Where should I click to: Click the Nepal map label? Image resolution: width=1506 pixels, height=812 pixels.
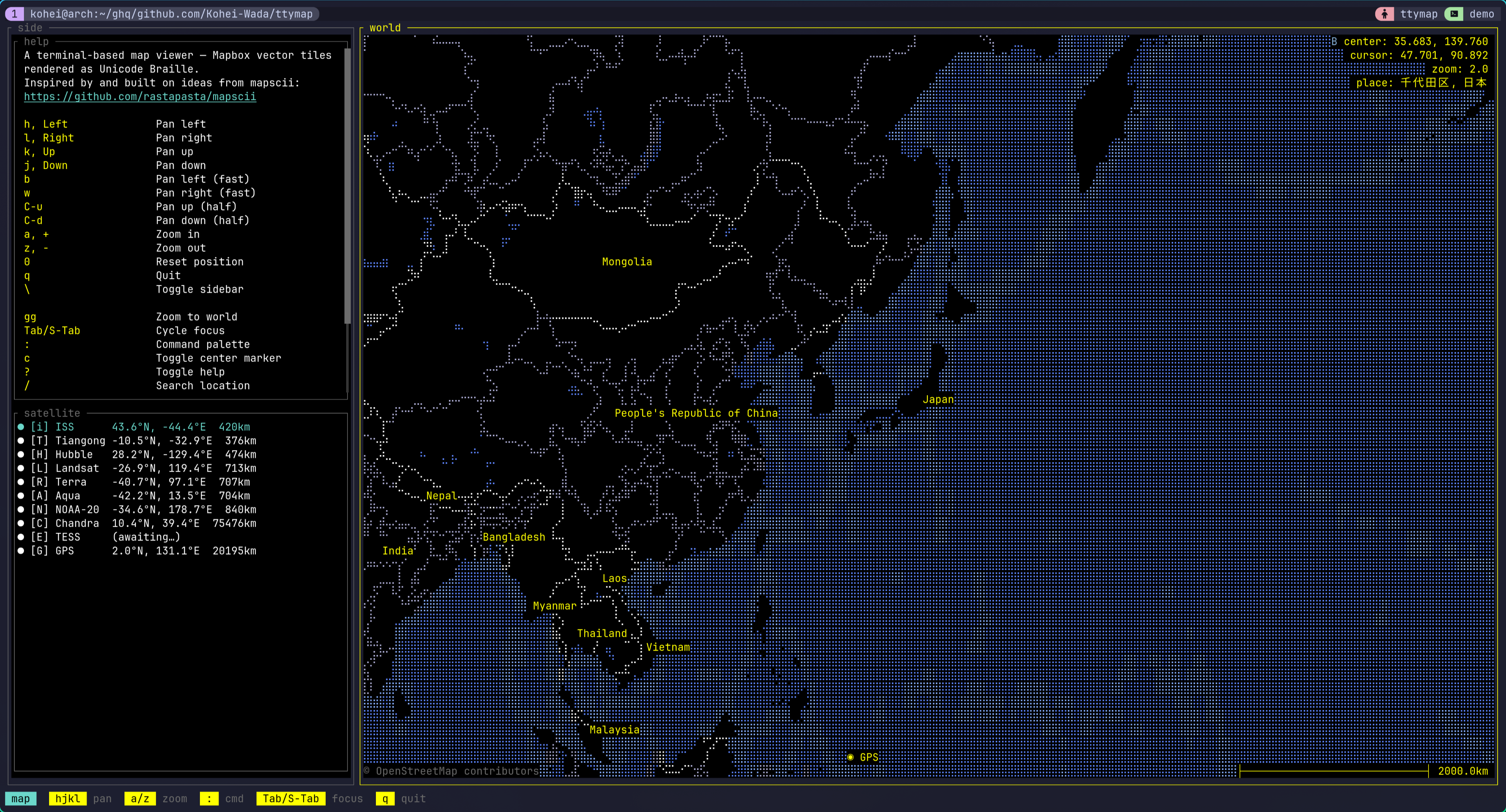(x=441, y=496)
